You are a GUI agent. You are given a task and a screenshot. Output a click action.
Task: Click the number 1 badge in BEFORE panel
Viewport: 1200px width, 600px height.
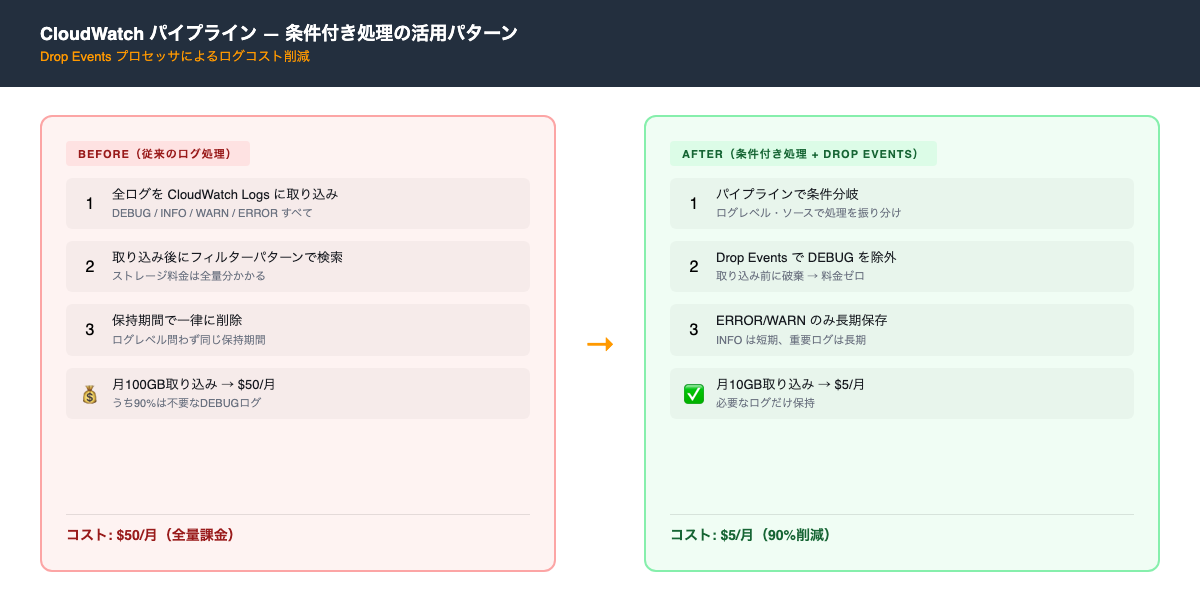88,203
